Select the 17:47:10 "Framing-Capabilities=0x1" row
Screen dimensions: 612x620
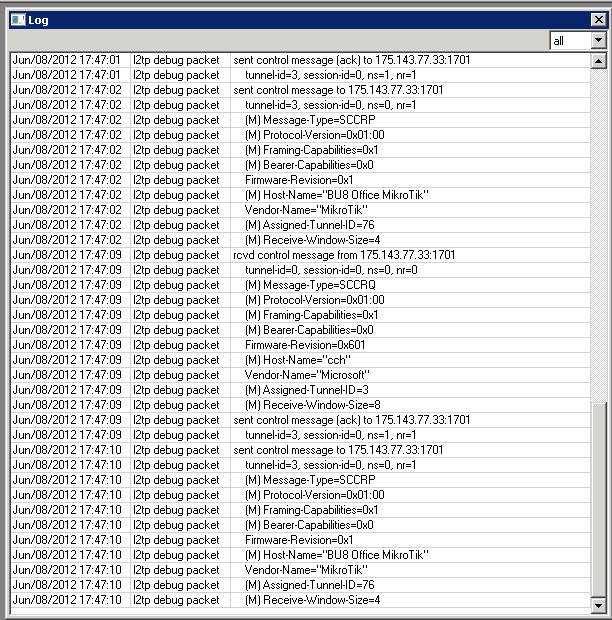300,510
